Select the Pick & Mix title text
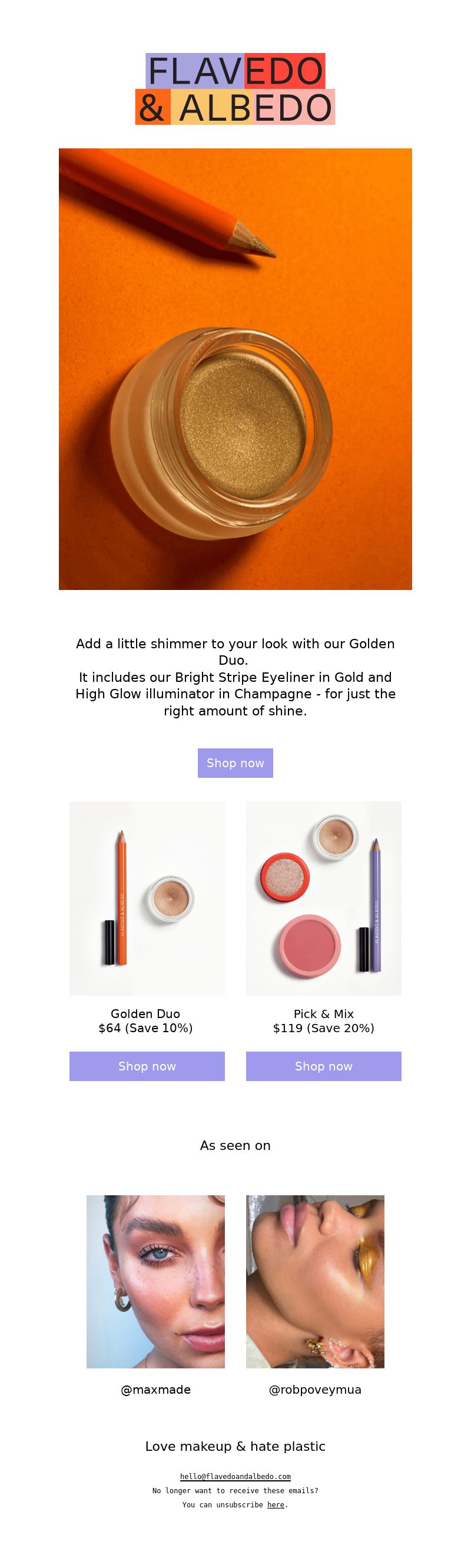This screenshot has height=1568, width=471. [x=323, y=1013]
